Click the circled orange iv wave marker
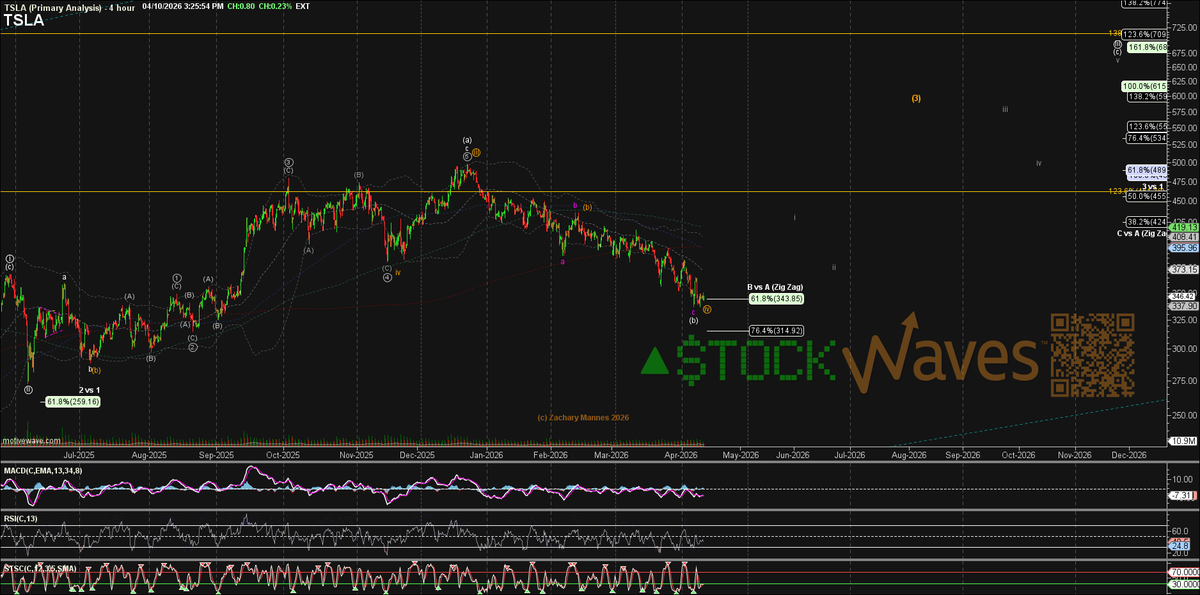Screen dimensions: 1200x595 [707, 310]
